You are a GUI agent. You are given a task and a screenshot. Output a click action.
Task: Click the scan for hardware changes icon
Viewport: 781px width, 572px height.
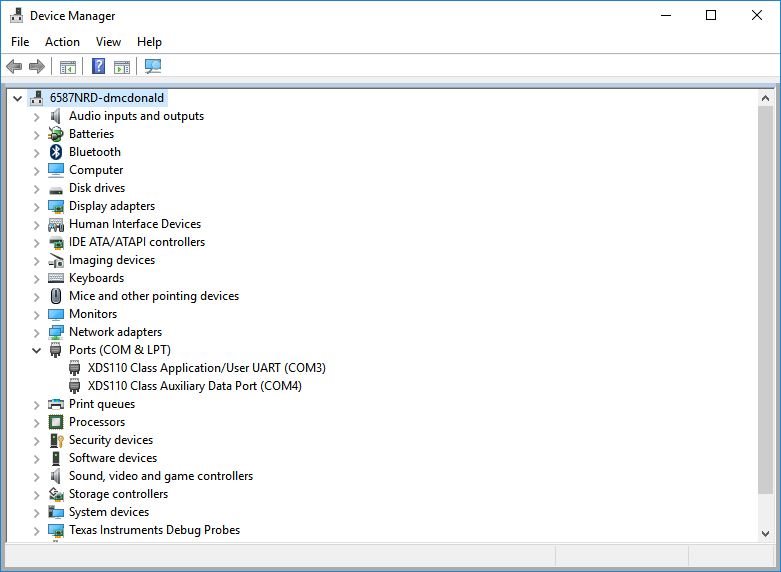click(153, 66)
